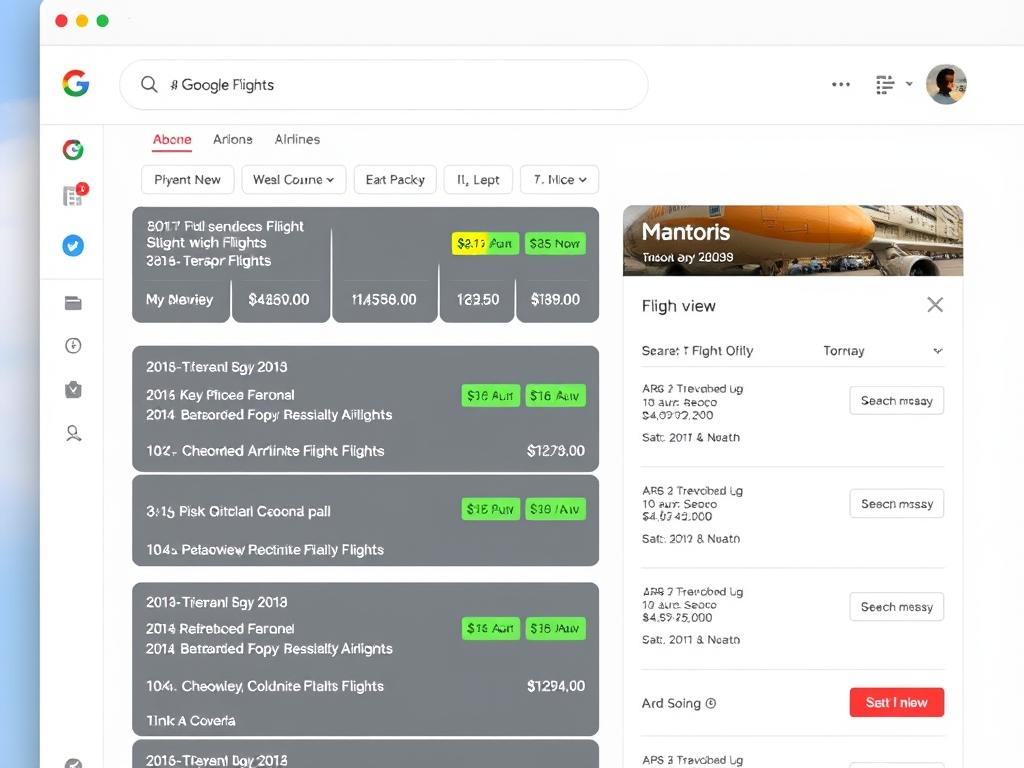Click the clock history icon in the sidebar
Viewport: 1024px width, 768px height.
[72, 345]
